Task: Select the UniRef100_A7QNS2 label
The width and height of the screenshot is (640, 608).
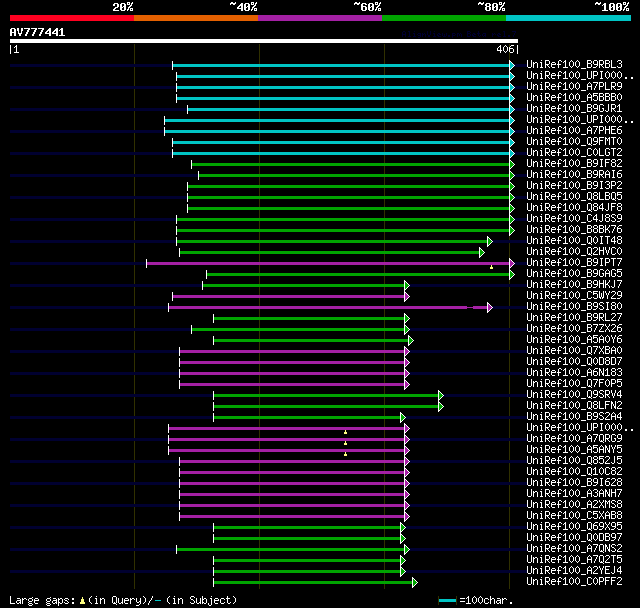Action: coord(574,549)
